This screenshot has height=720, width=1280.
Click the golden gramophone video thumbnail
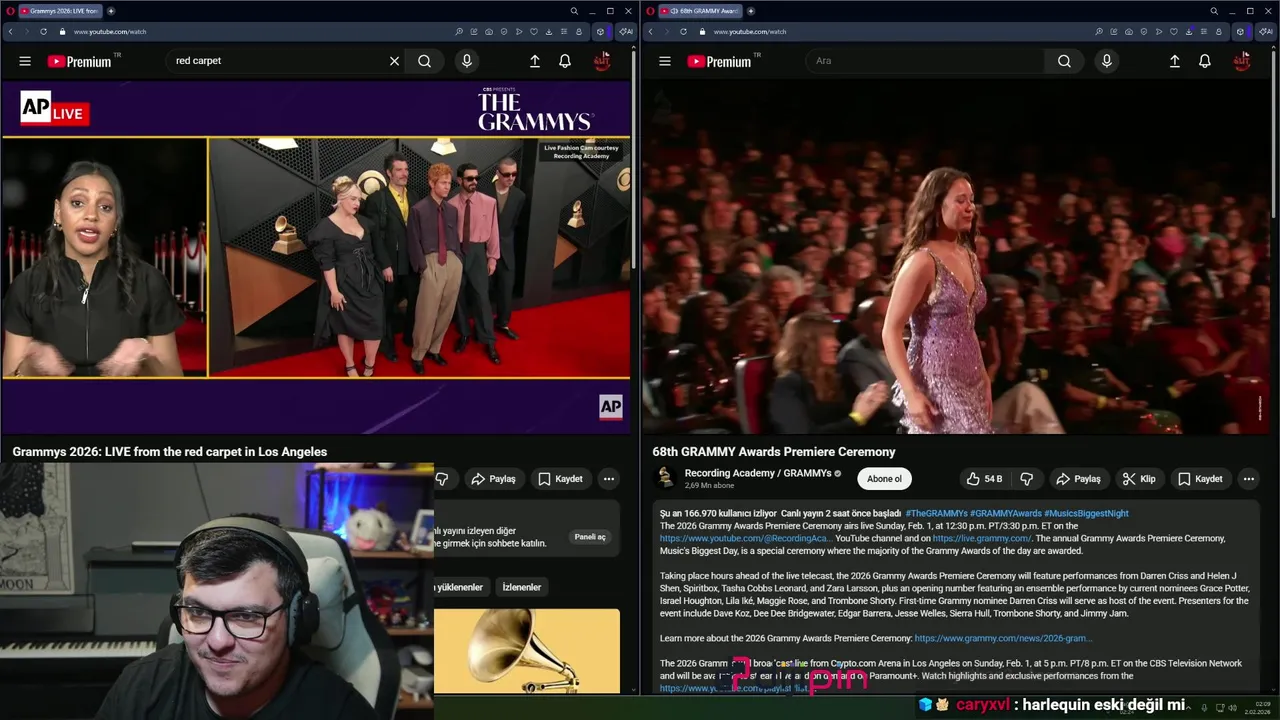click(x=527, y=650)
